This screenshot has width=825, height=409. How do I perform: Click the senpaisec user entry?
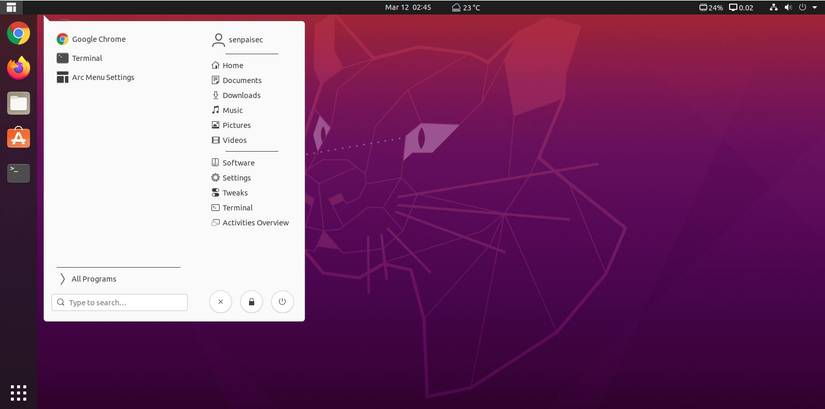[237, 40]
